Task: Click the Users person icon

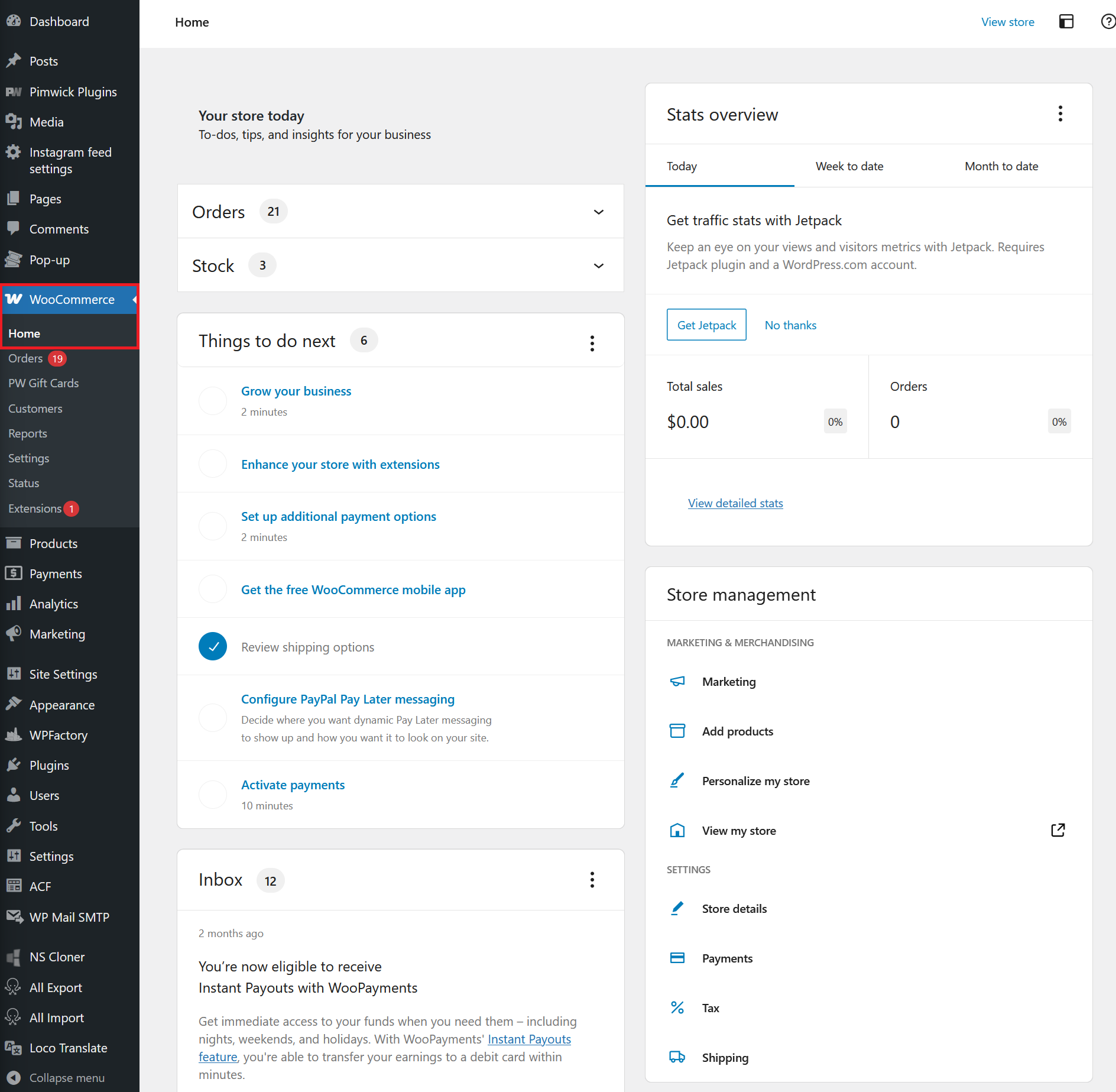Action: [x=14, y=795]
